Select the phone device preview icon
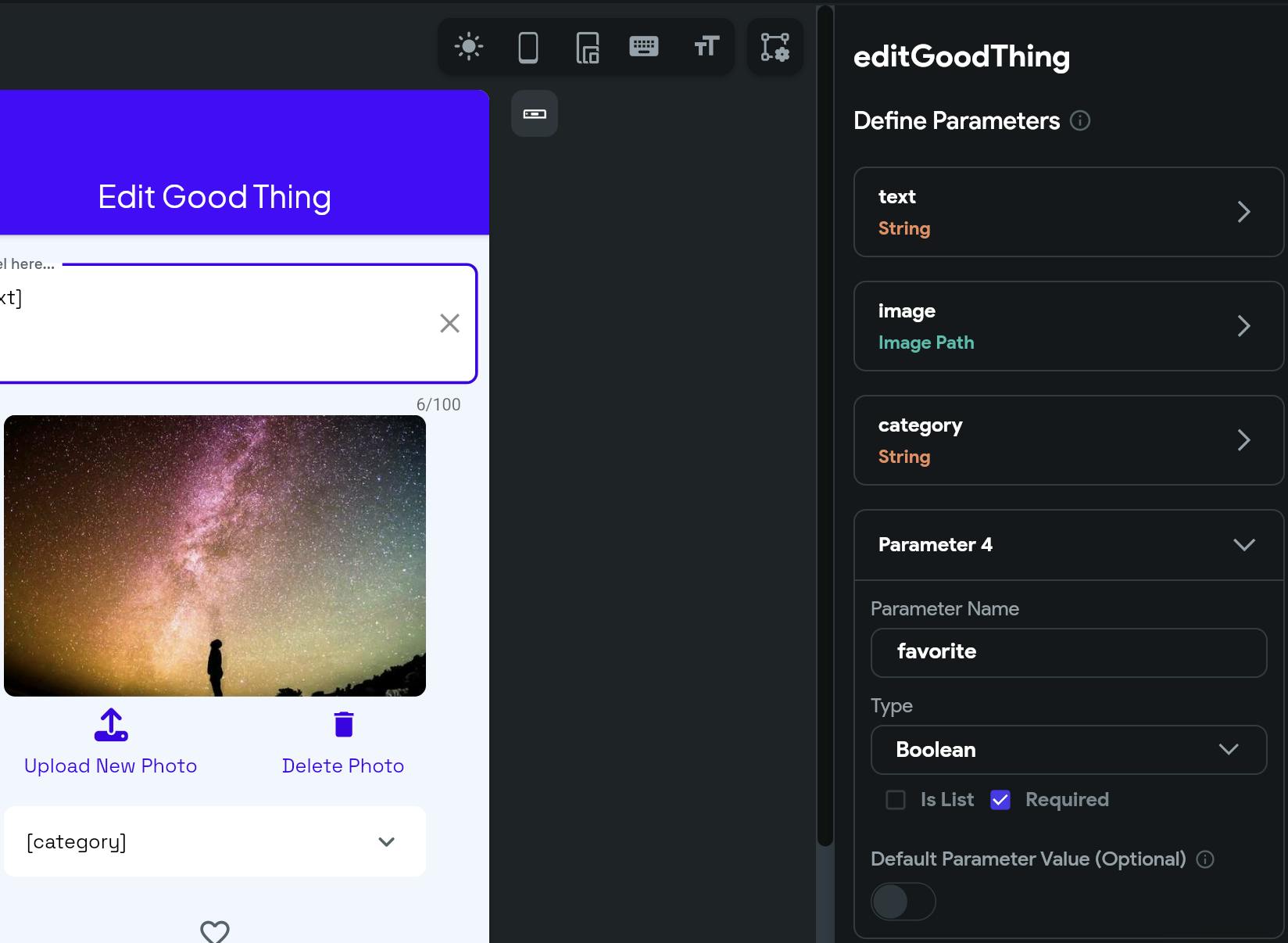The width and height of the screenshot is (1288, 943). (528, 47)
